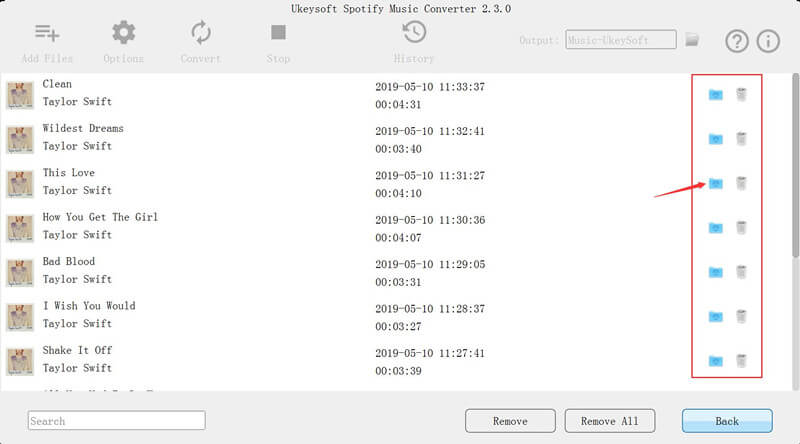
Task: Select the song title Bad Blood
Action: point(69,262)
